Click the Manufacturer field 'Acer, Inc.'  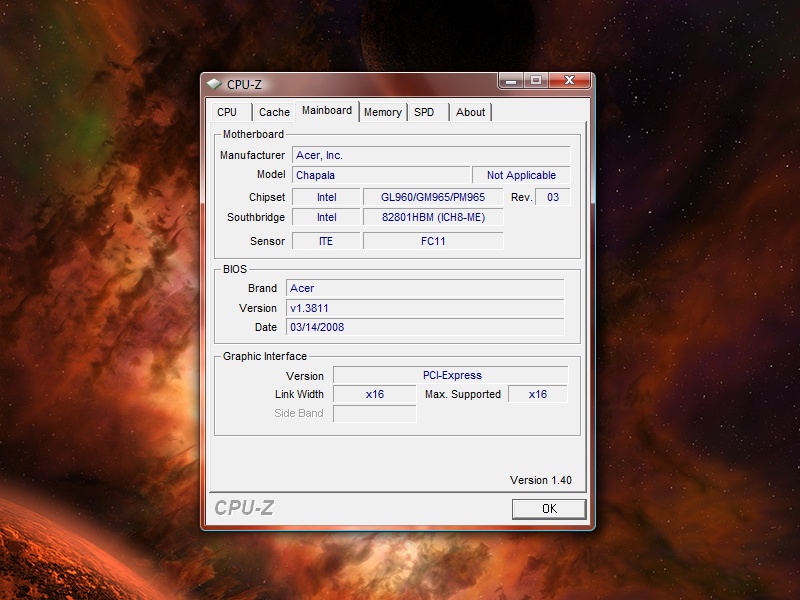tap(431, 155)
